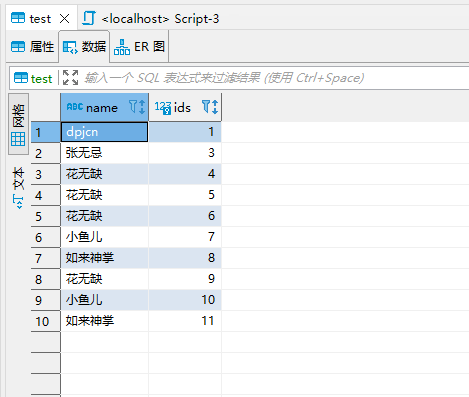This screenshot has height=397, width=469.
Task: Select ids cell with value 1
Action: pyautogui.click(x=185, y=132)
